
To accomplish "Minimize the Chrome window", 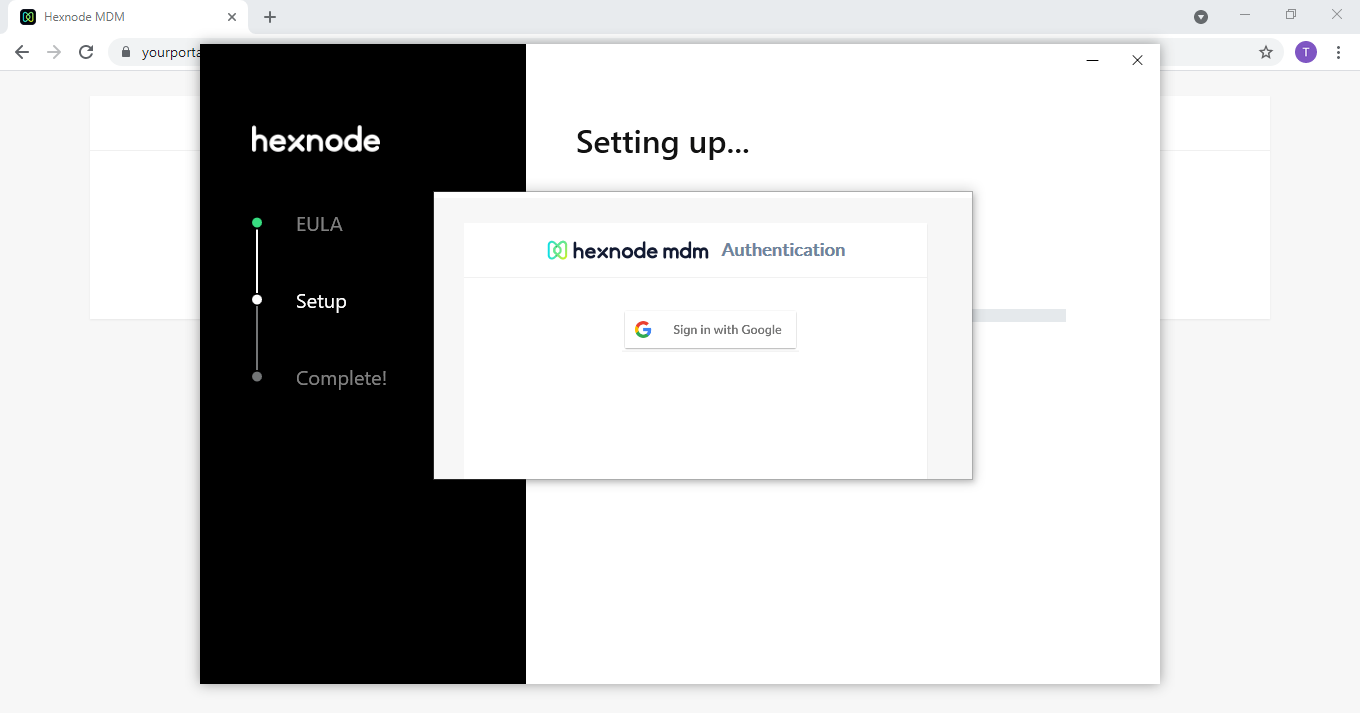I will coord(1245,14).
